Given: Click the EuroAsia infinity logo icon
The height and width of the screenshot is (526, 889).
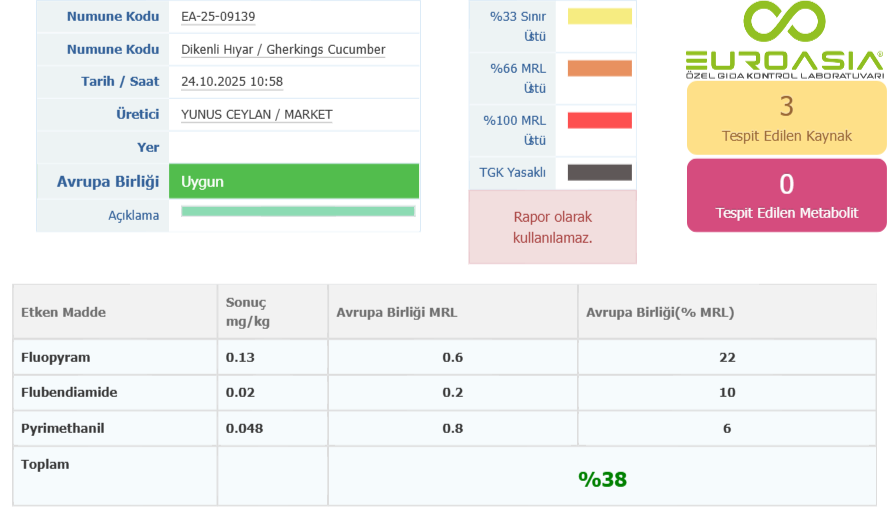Looking at the screenshot, I should 785,22.
